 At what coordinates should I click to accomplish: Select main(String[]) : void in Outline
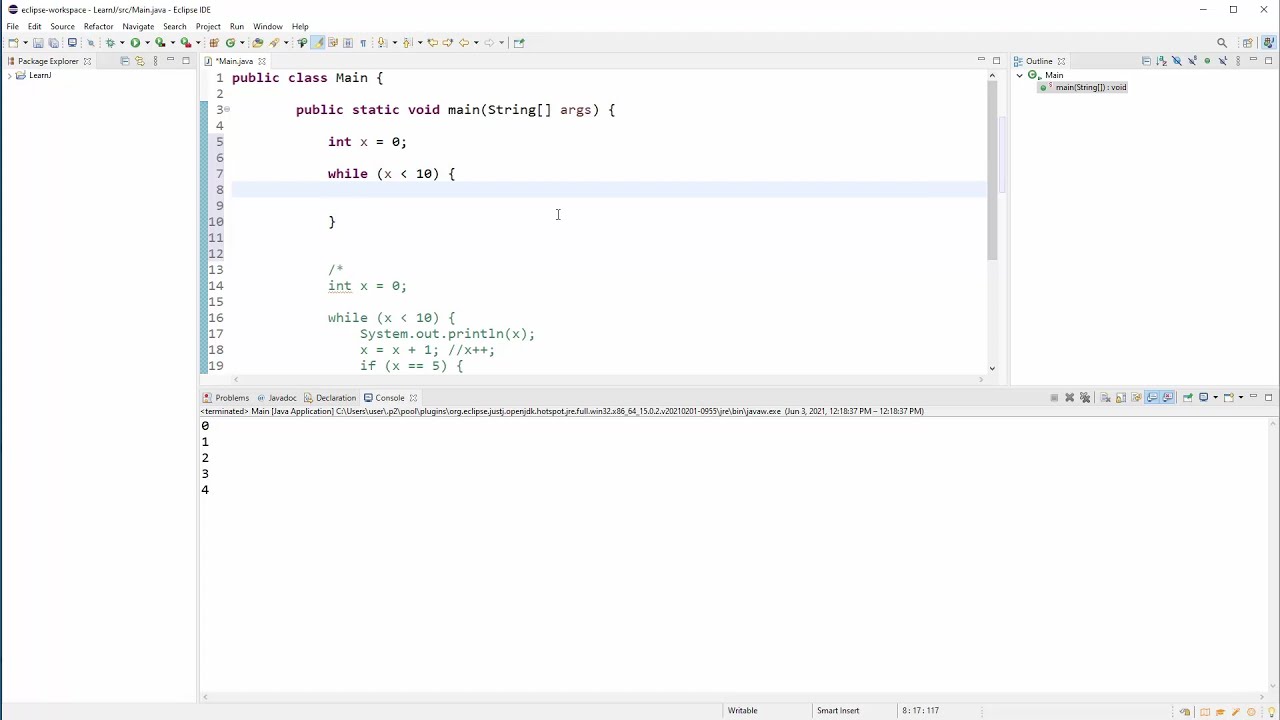pyautogui.click(x=1084, y=87)
